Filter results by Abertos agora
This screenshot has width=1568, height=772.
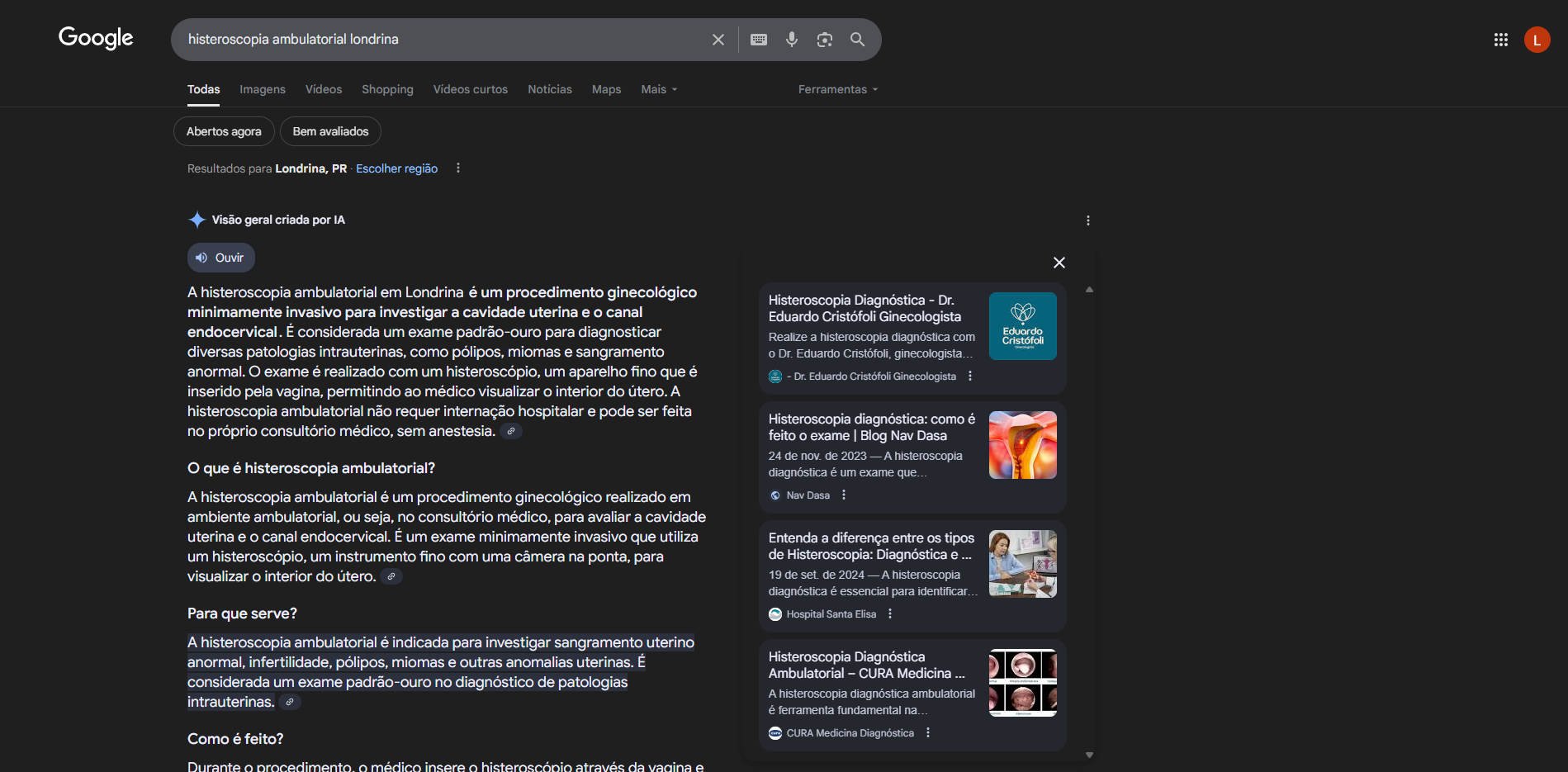(x=224, y=131)
